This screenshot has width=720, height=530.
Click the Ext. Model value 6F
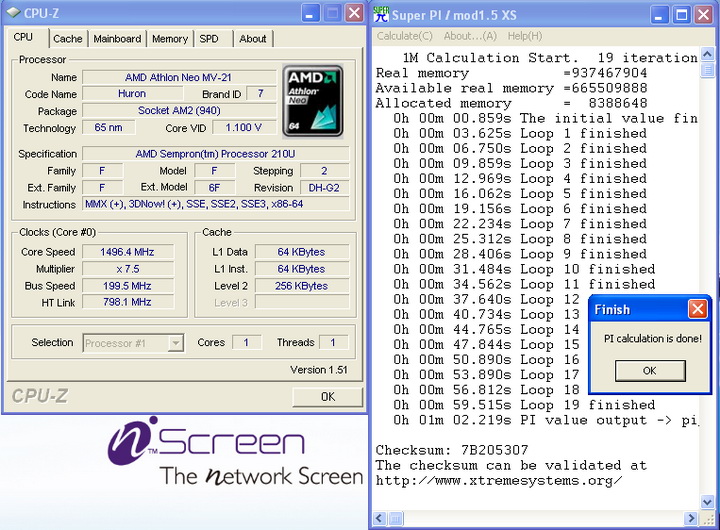[x=214, y=188]
